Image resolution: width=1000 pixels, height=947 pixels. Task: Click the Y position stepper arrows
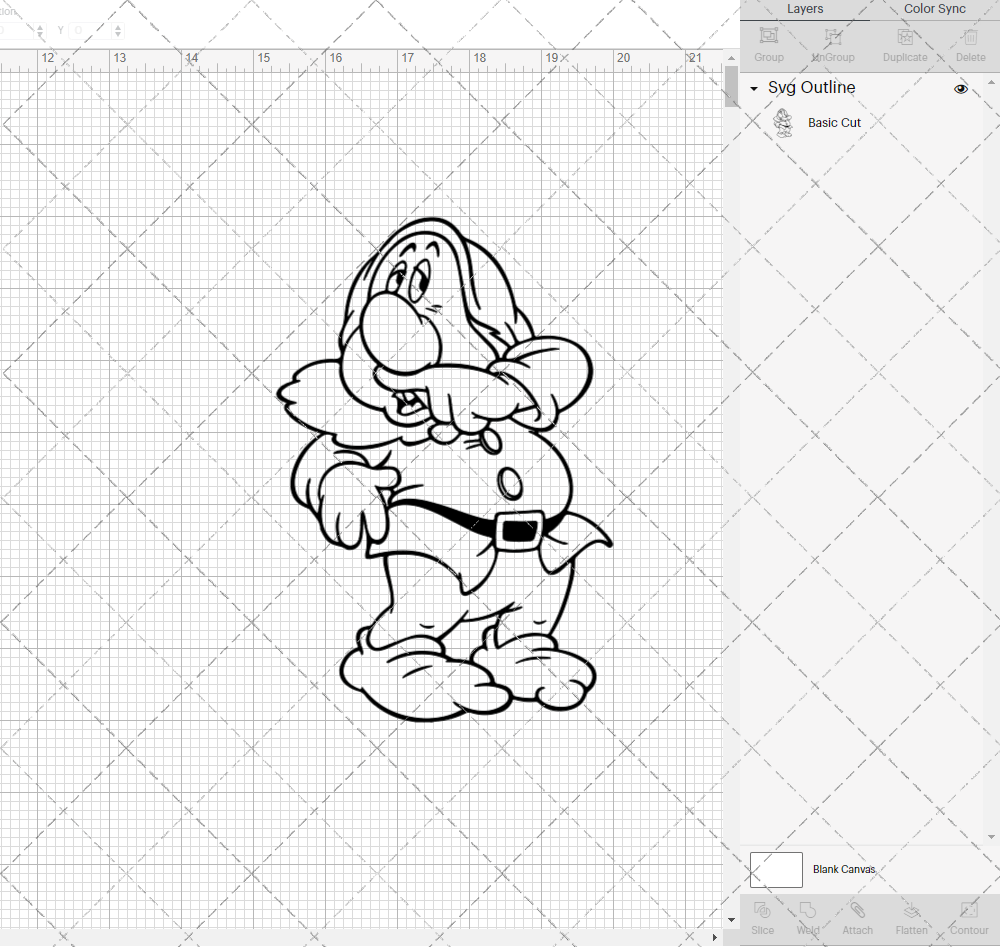pos(118,30)
